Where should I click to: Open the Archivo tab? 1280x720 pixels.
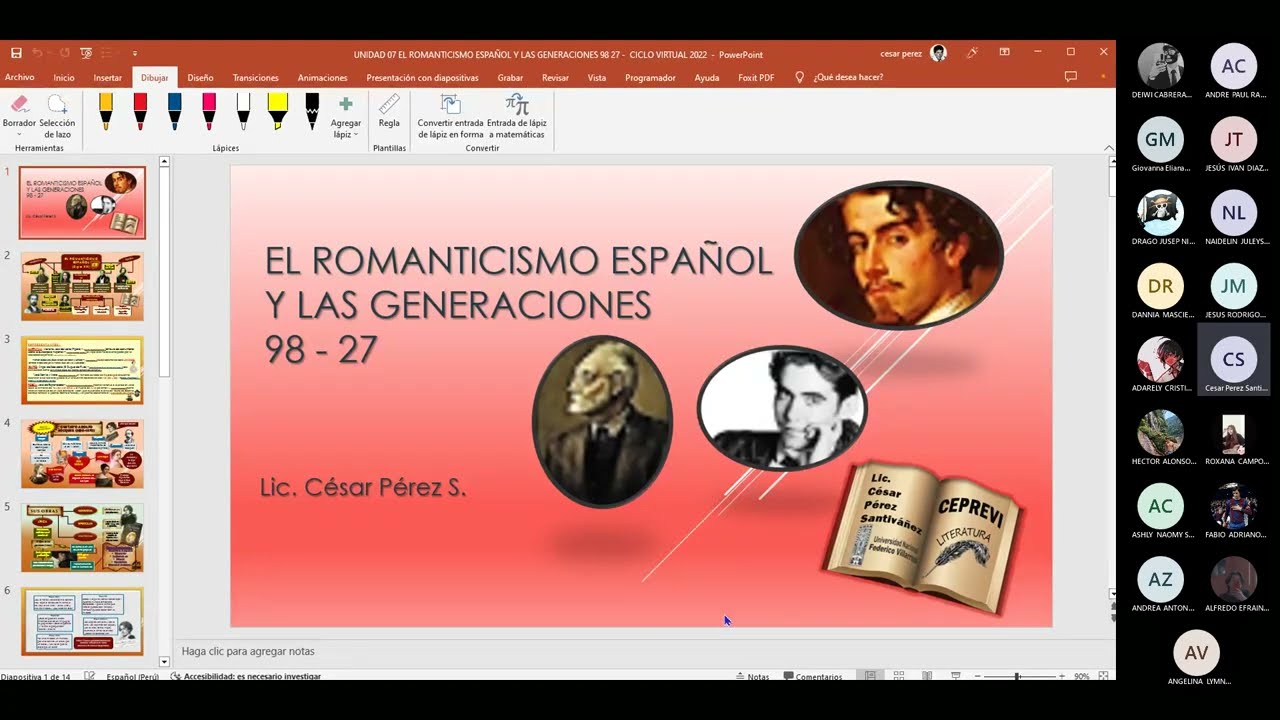[x=19, y=77]
